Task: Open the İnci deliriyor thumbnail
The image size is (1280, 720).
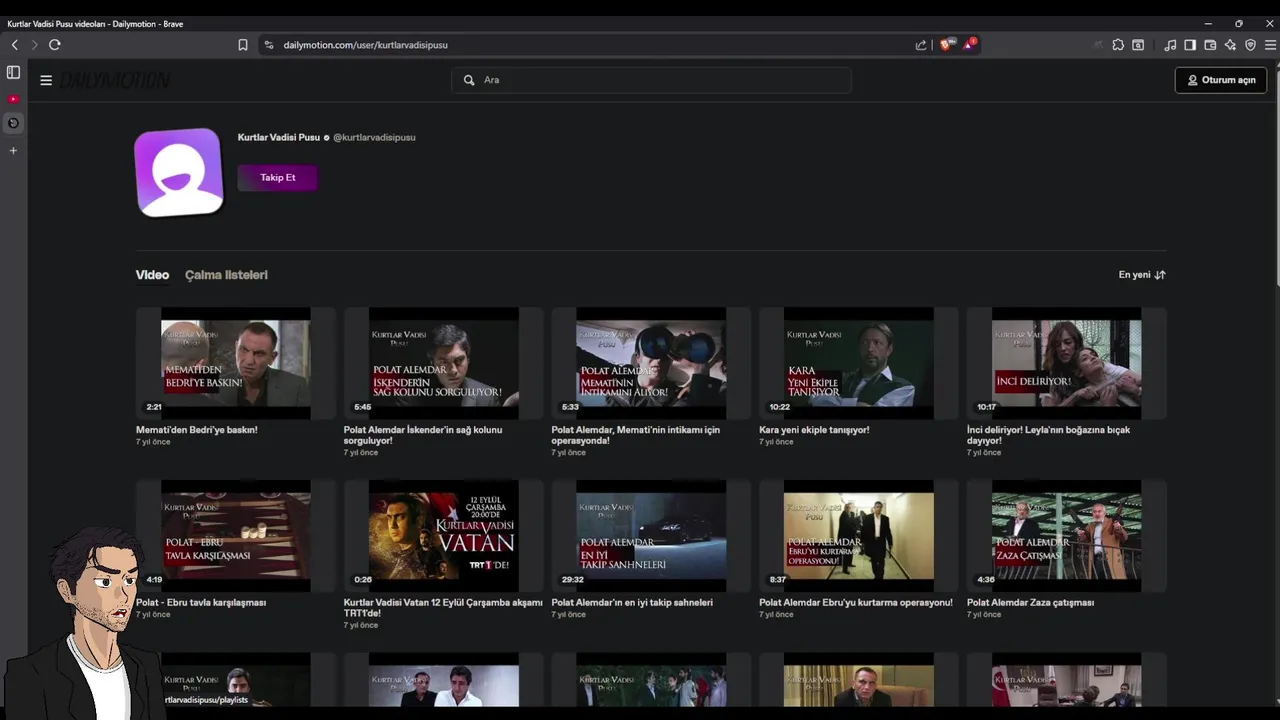Action: tap(1067, 363)
